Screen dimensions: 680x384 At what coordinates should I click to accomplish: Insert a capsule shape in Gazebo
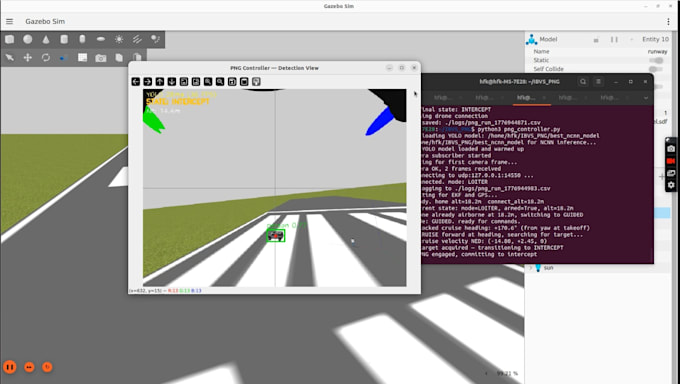point(82,39)
